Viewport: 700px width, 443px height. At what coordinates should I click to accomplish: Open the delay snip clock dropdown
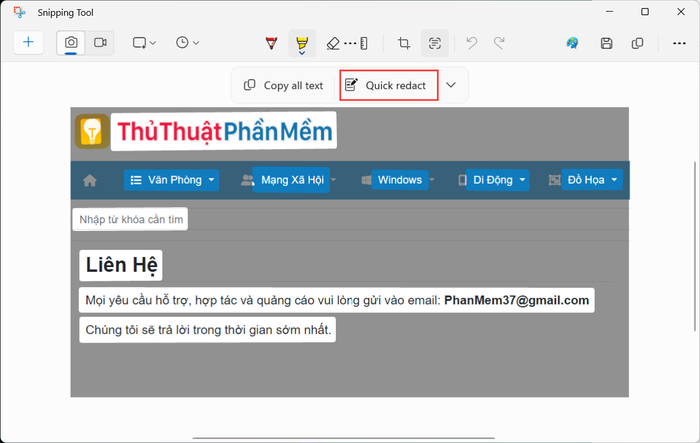point(187,43)
